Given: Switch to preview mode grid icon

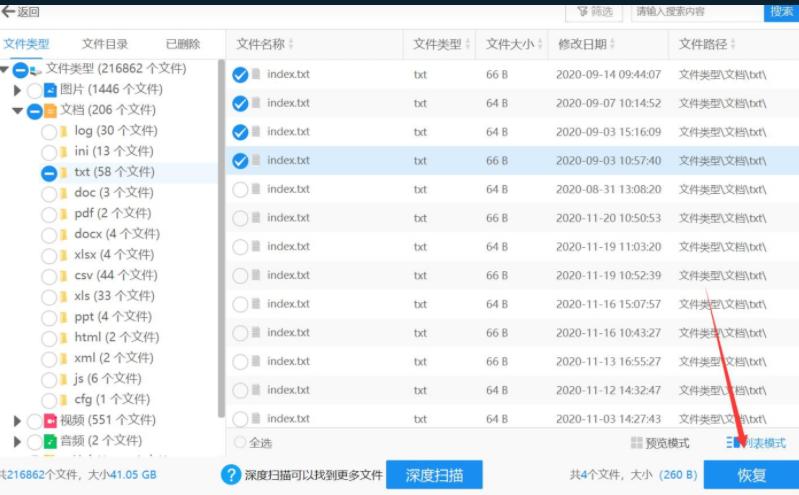Looking at the screenshot, I should pos(637,443).
